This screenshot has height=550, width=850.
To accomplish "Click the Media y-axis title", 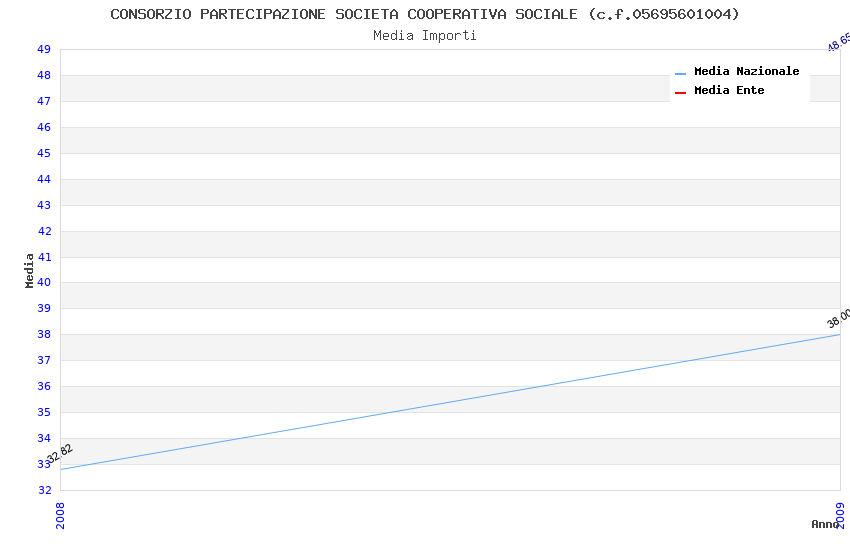I will click(29, 270).
